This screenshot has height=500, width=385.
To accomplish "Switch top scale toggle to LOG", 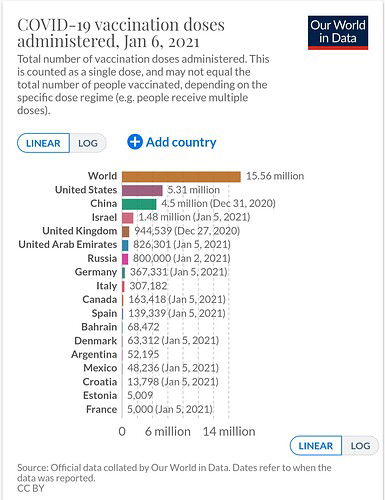I will coord(88,143).
